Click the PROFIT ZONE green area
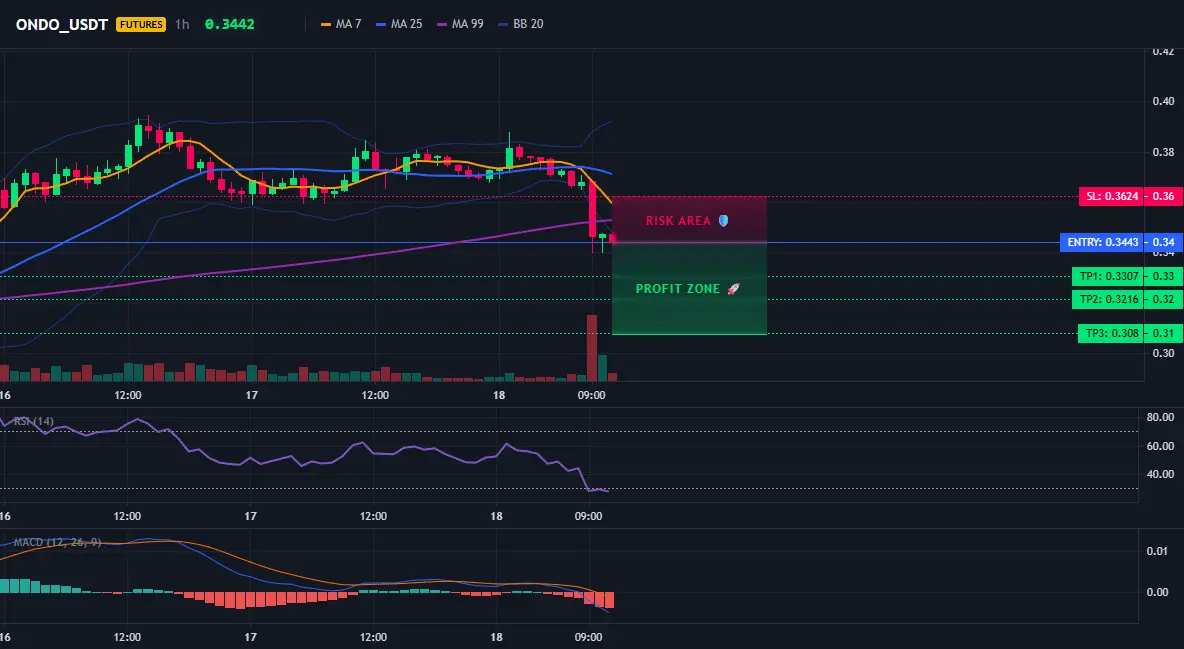 pos(689,289)
